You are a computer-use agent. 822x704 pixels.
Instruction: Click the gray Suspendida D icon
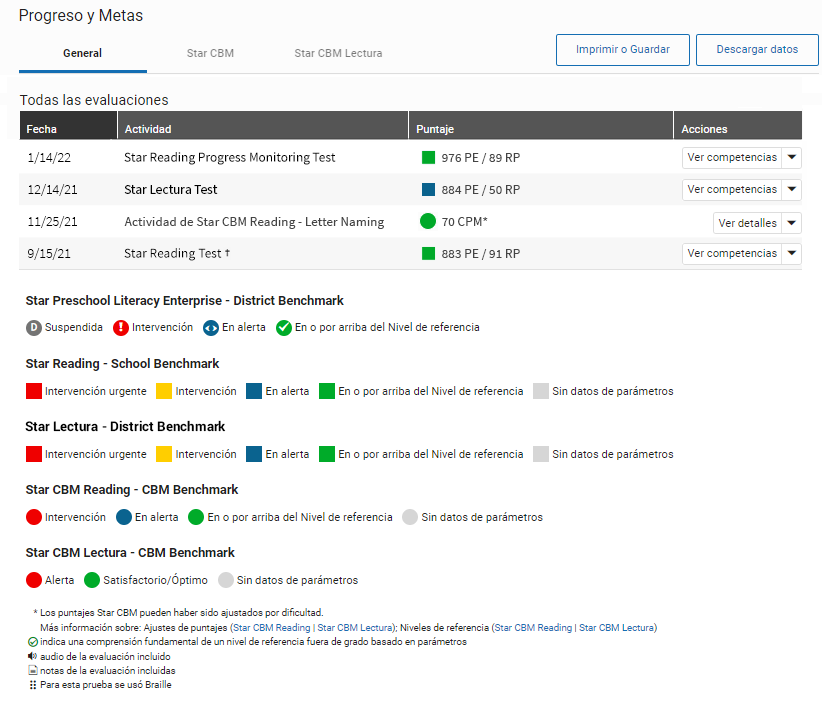34,328
